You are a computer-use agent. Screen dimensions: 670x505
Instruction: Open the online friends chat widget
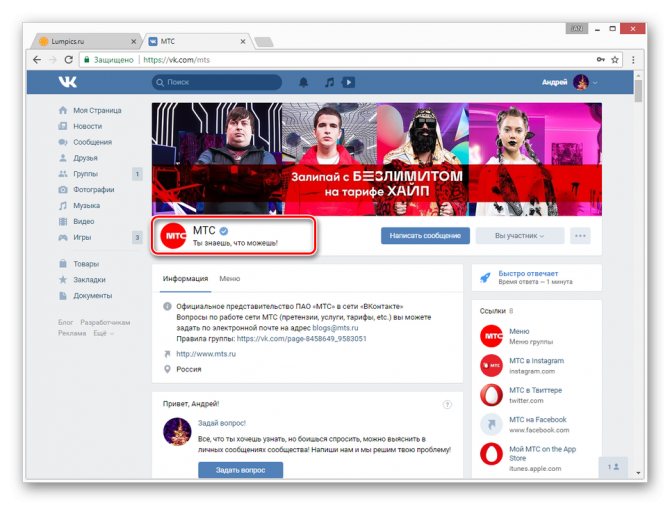(614, 467)
